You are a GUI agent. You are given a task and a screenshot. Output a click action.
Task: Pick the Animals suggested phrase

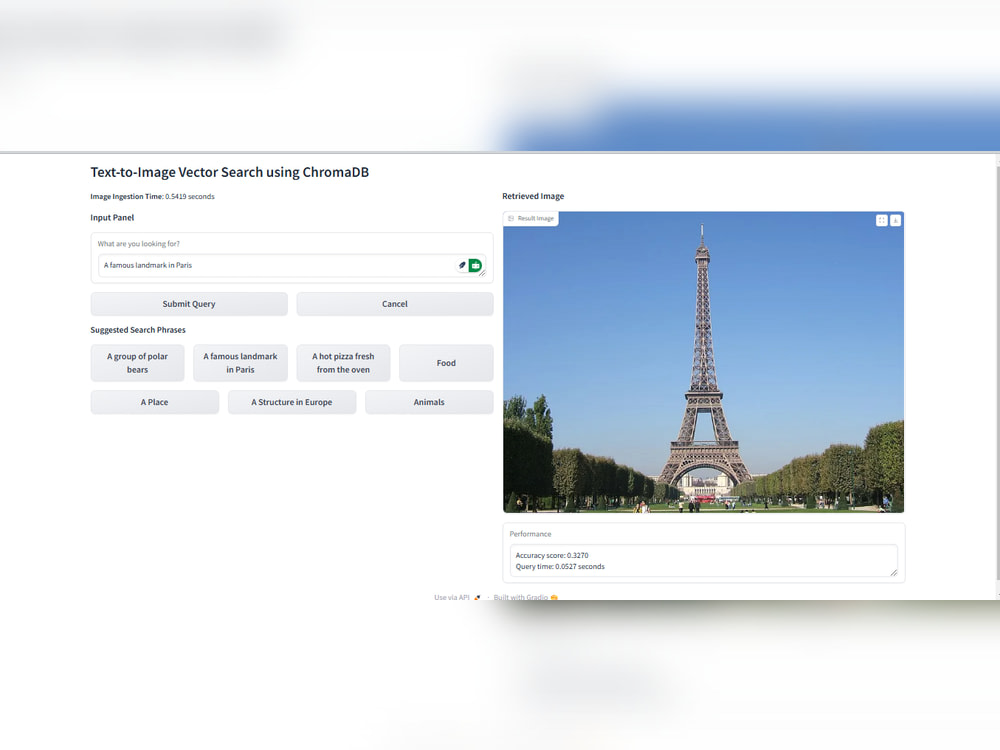click(x=429, y=402)
